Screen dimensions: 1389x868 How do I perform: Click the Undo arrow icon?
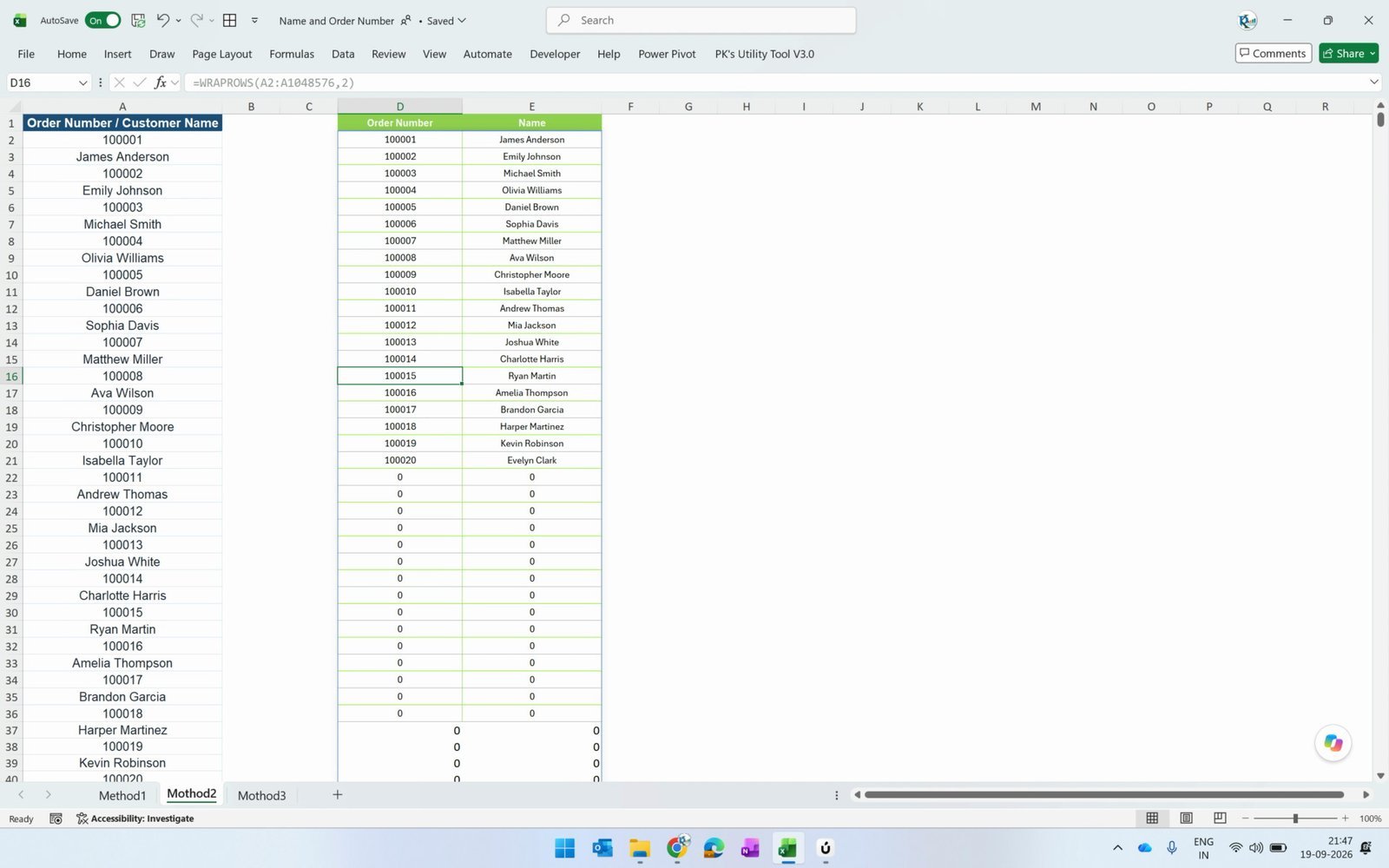point(162,20)
